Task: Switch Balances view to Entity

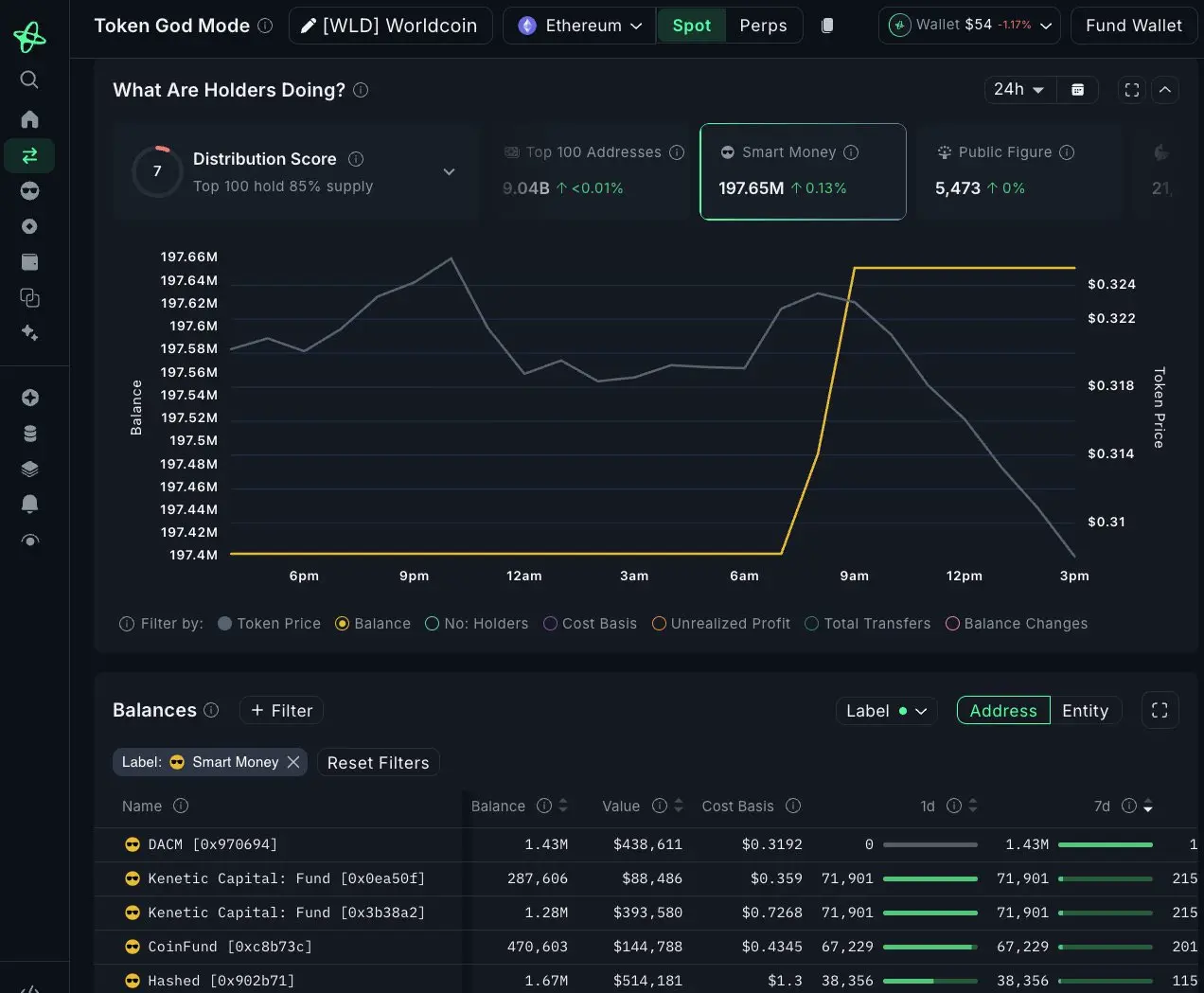Action: tap(1085, 711)
